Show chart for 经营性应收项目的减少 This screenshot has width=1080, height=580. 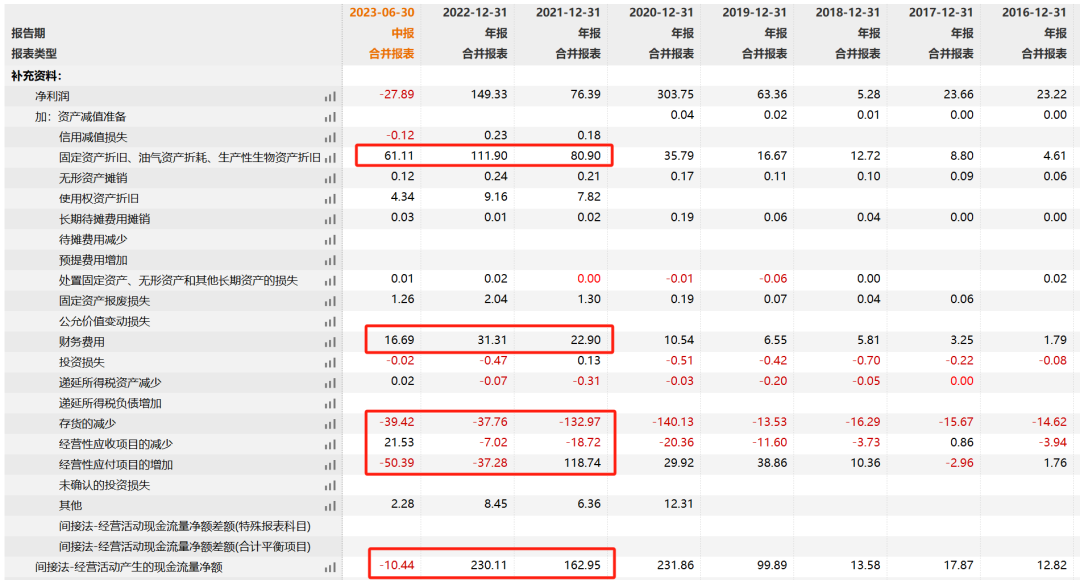331,445
